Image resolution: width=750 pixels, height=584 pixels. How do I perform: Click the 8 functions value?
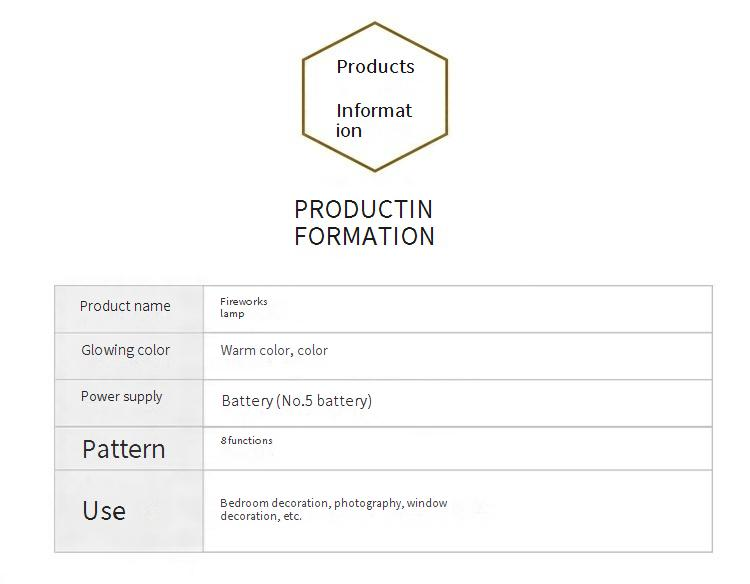[247, 440]
